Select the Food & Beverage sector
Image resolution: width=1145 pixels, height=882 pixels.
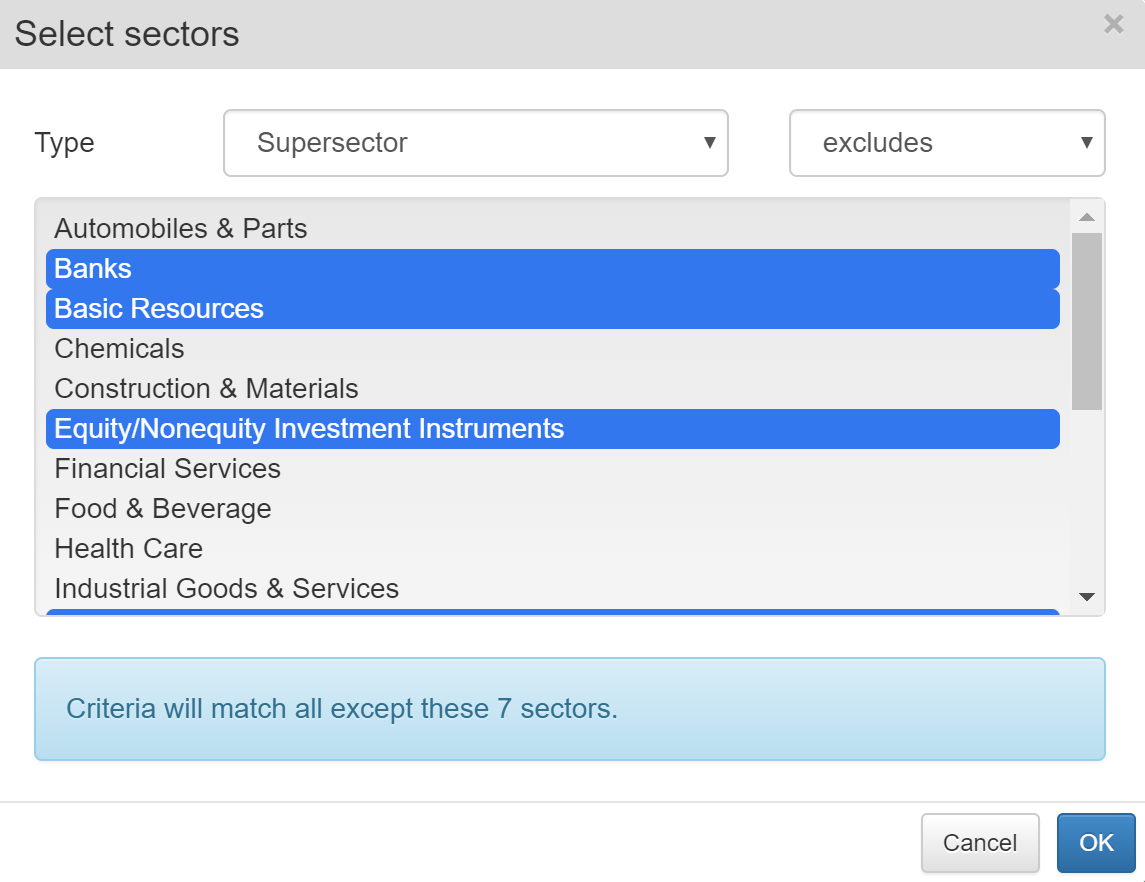(553, 509)
